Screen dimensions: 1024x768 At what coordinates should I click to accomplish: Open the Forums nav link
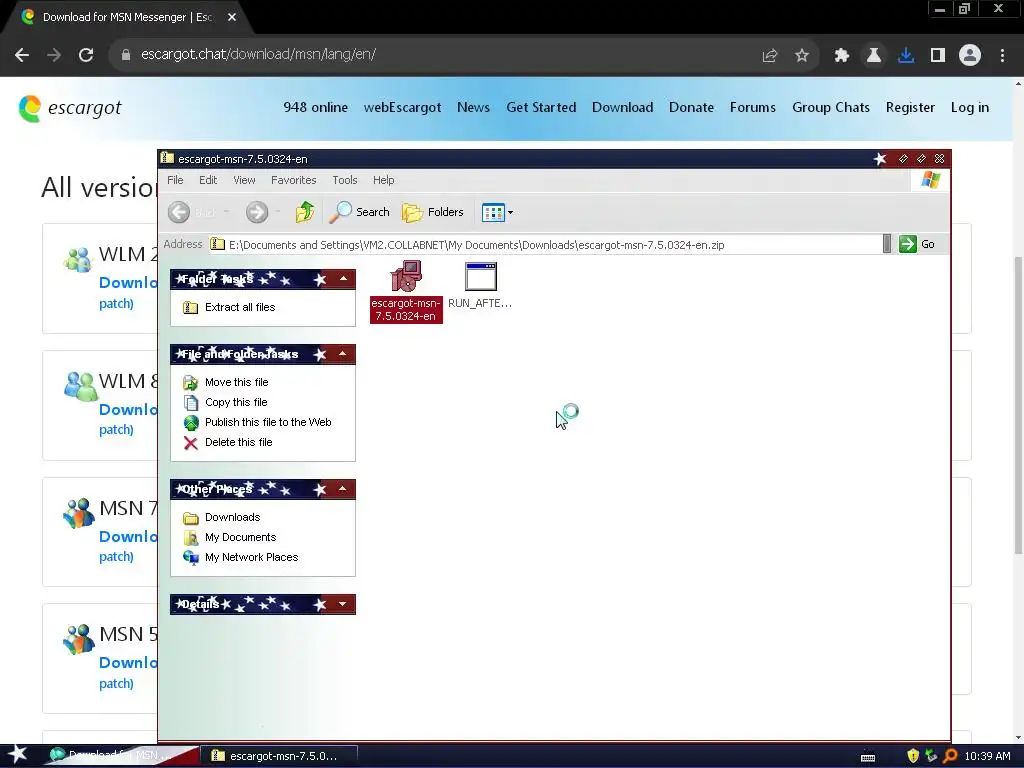click(x=753, y=107)
